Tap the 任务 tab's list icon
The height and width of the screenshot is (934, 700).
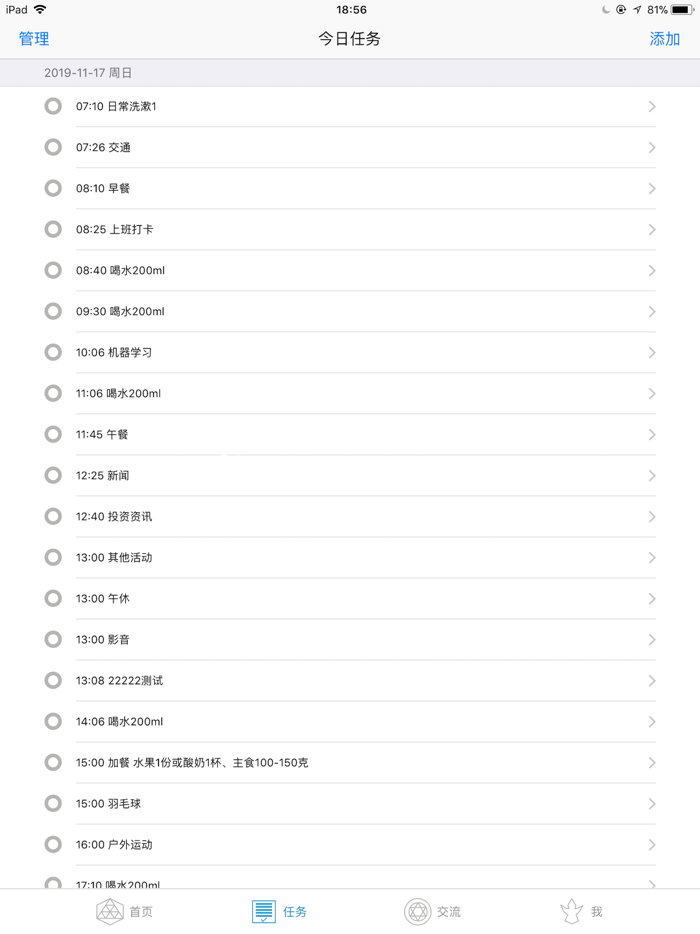click(x=262, y=911)
